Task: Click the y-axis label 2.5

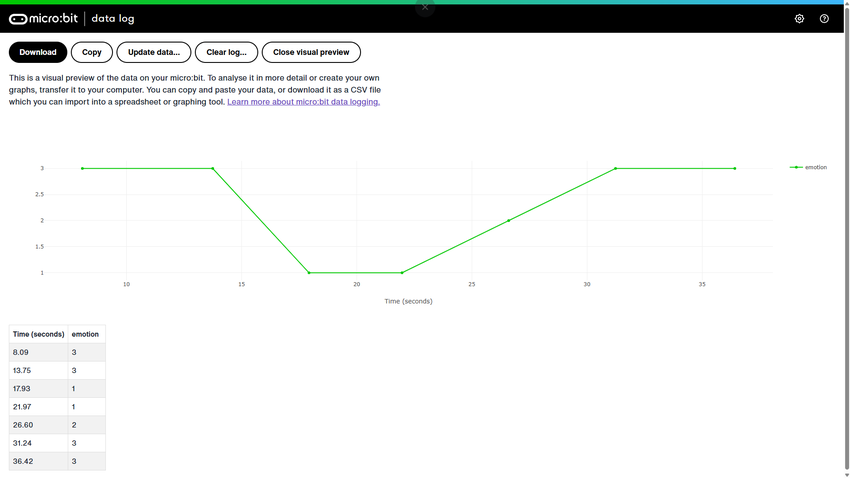Action: [40, 194]
